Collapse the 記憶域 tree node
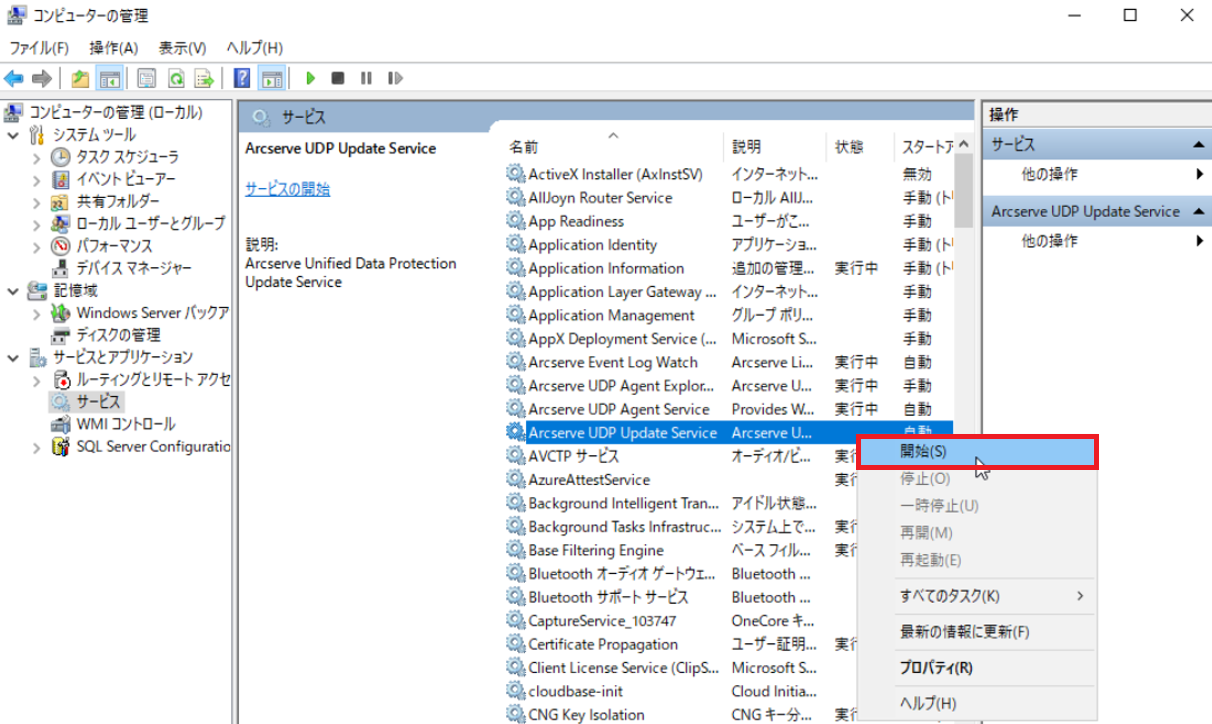 coord(14,290)
